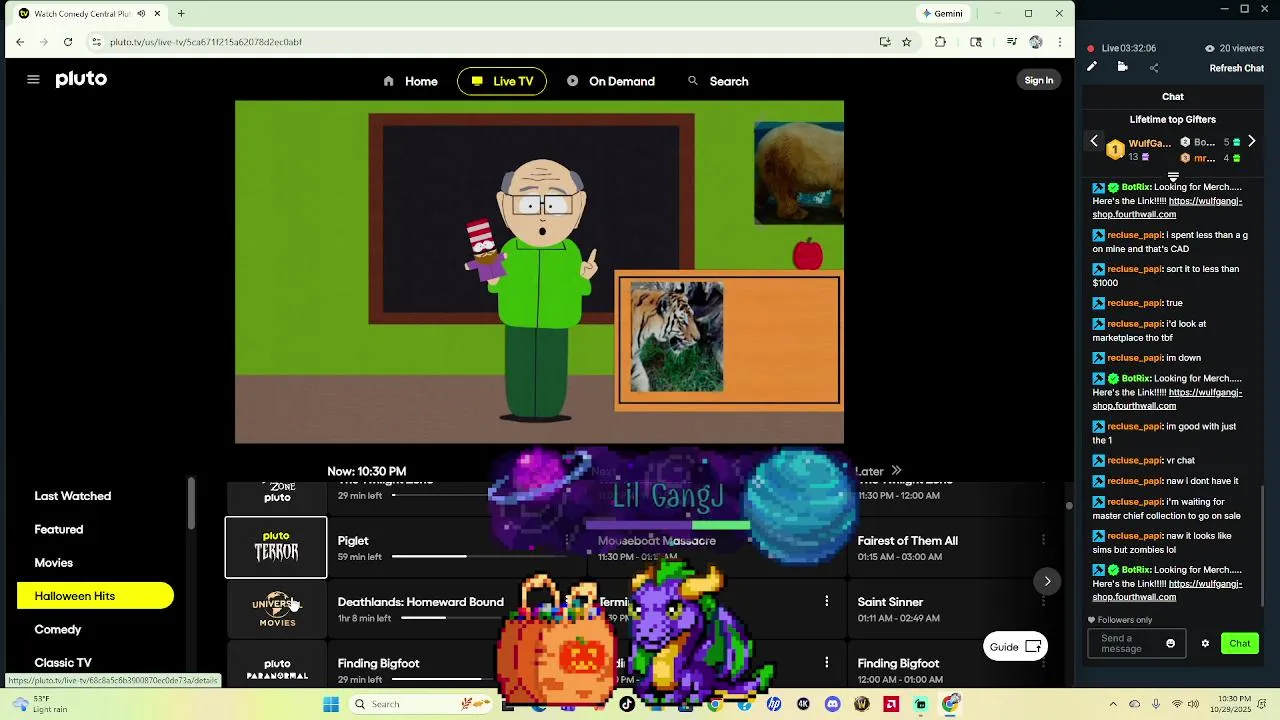
Task: Mute the Comedy Central tab audio
Action: tap(141, 14)
